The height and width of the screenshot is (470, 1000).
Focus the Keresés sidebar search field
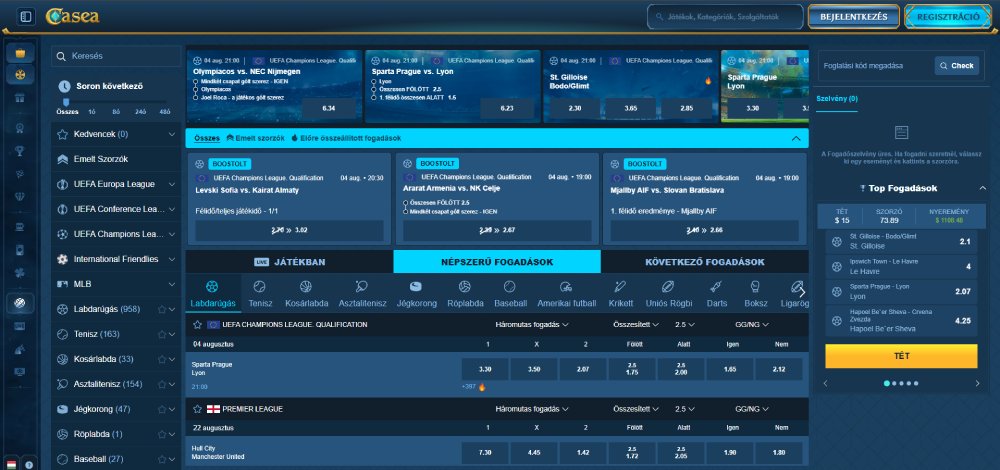pyautogui.click(x=116, y=56)
